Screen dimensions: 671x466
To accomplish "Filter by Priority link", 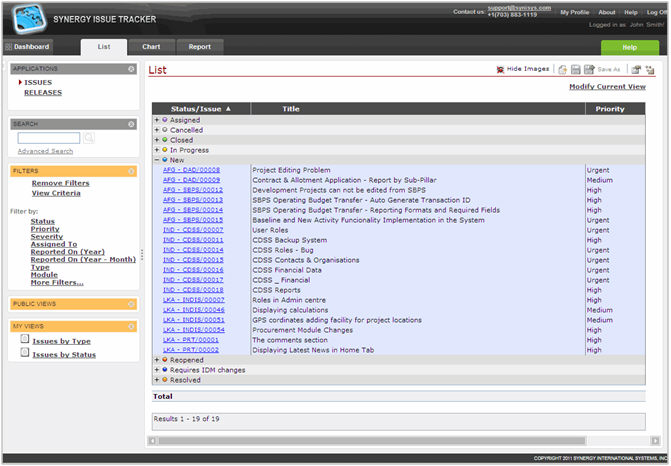I will pos(45,229).
